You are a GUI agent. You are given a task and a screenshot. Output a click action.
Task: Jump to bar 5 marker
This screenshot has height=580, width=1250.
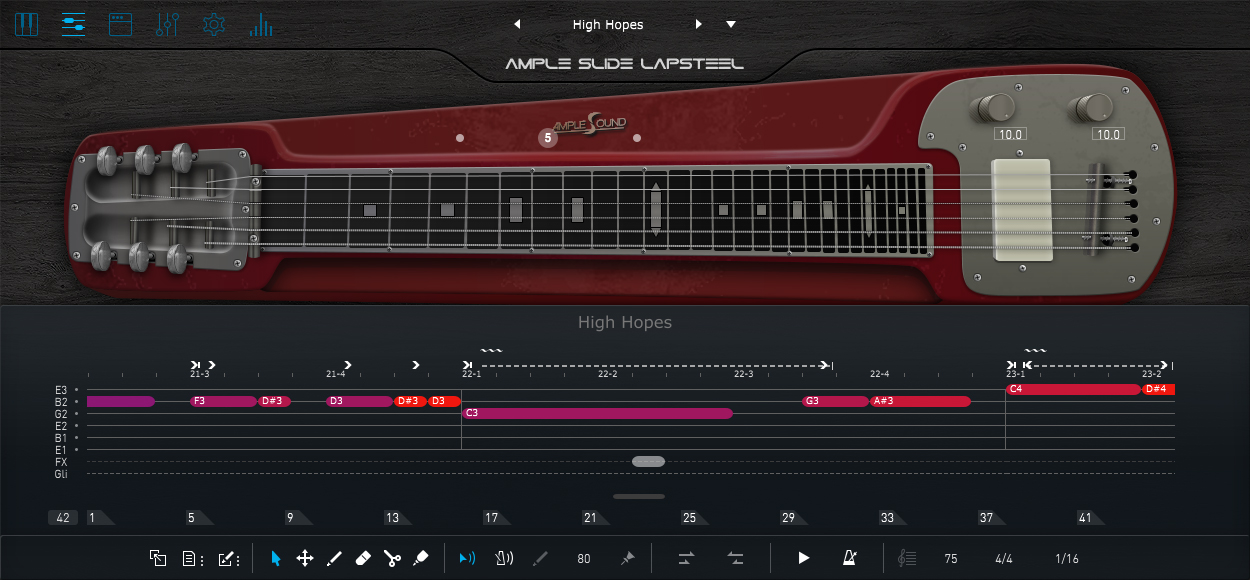point(198,518)
